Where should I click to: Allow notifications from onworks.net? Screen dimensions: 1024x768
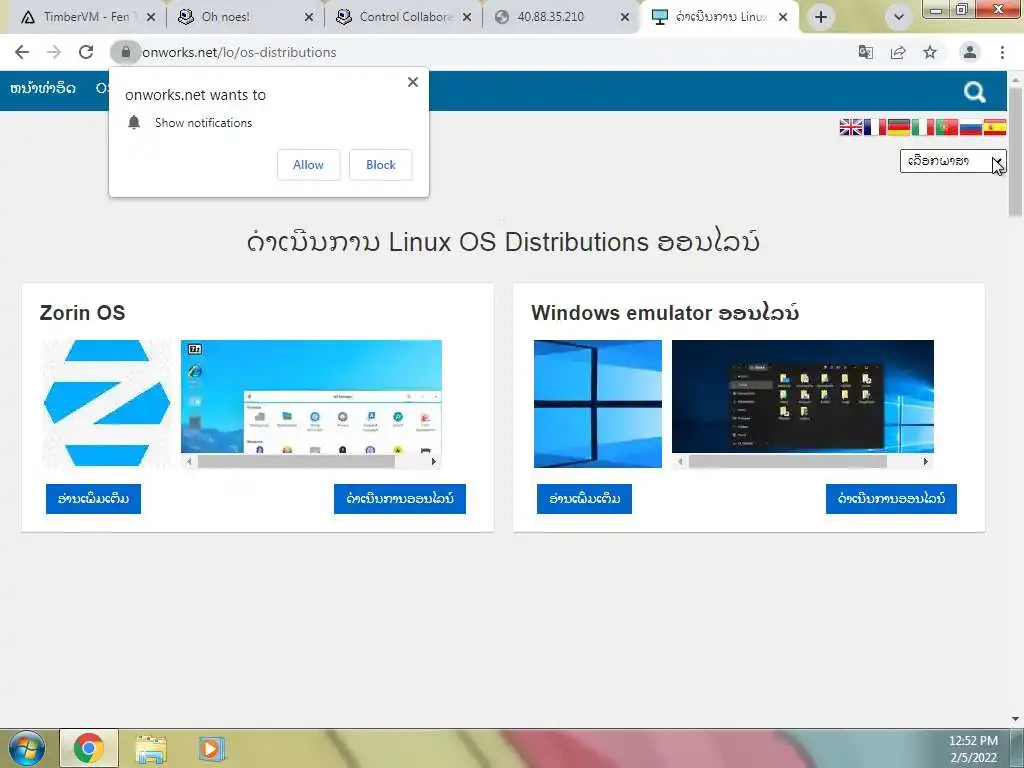308,165
